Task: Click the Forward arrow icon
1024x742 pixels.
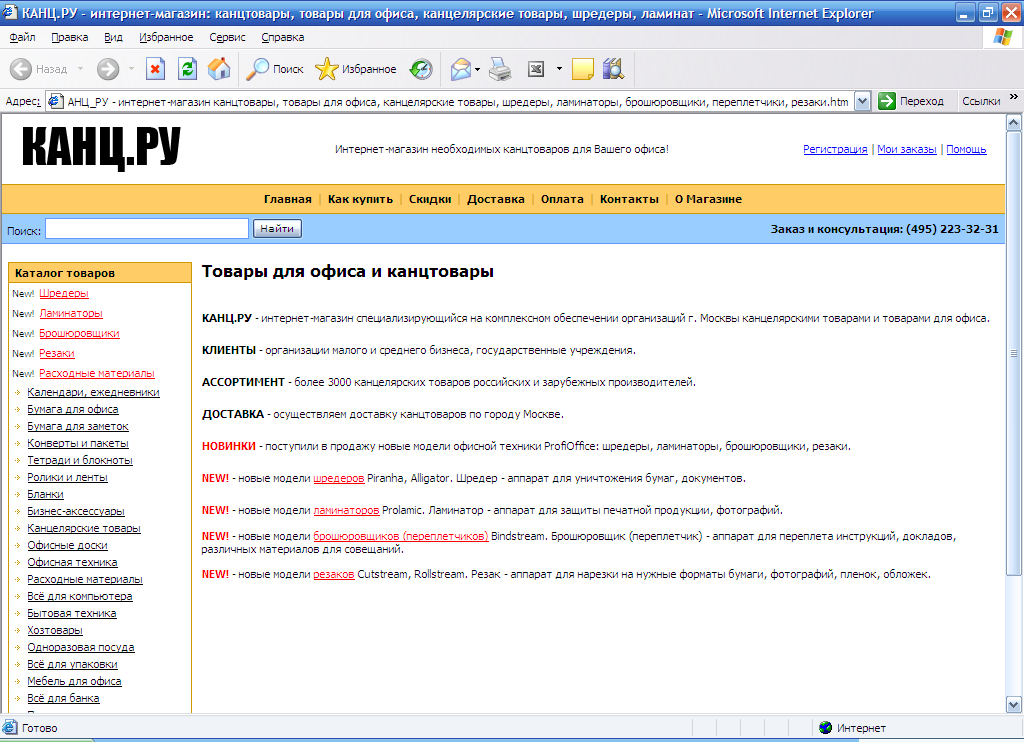Action: click(108, 69)
